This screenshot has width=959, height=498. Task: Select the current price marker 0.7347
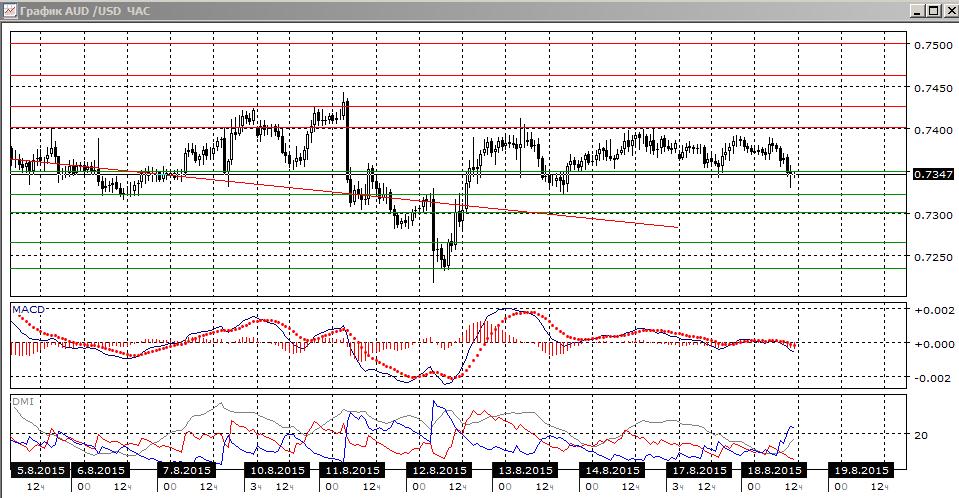(933, 174)
